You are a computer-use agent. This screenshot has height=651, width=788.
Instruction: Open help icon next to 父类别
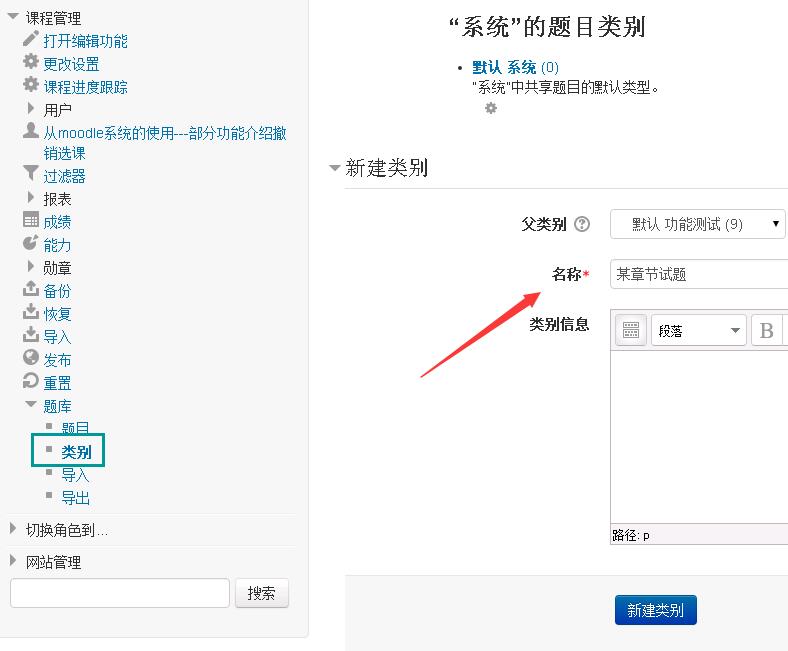pyautogui.click(x=582, y=224)
